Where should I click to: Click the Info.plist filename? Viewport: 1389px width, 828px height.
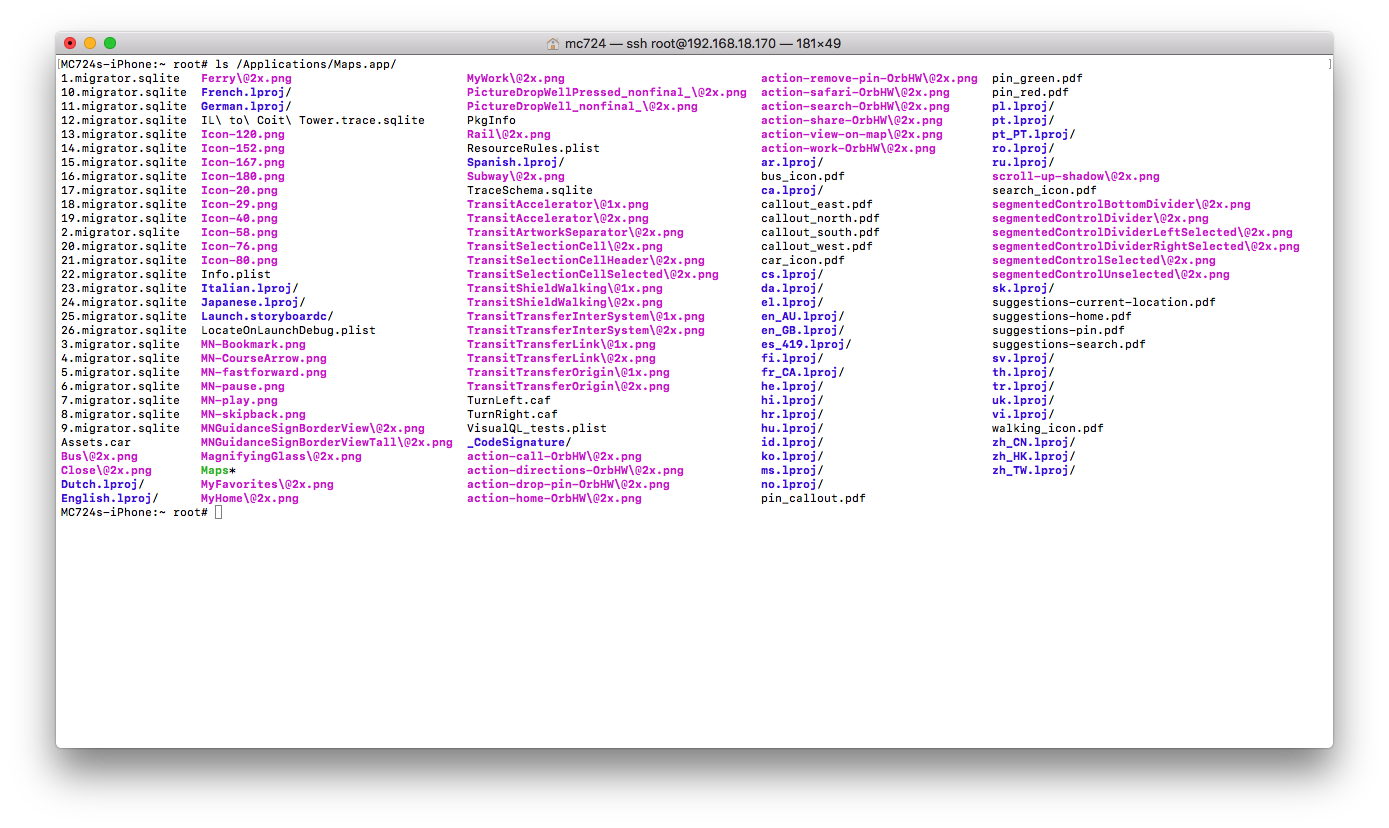pos(235,274)
